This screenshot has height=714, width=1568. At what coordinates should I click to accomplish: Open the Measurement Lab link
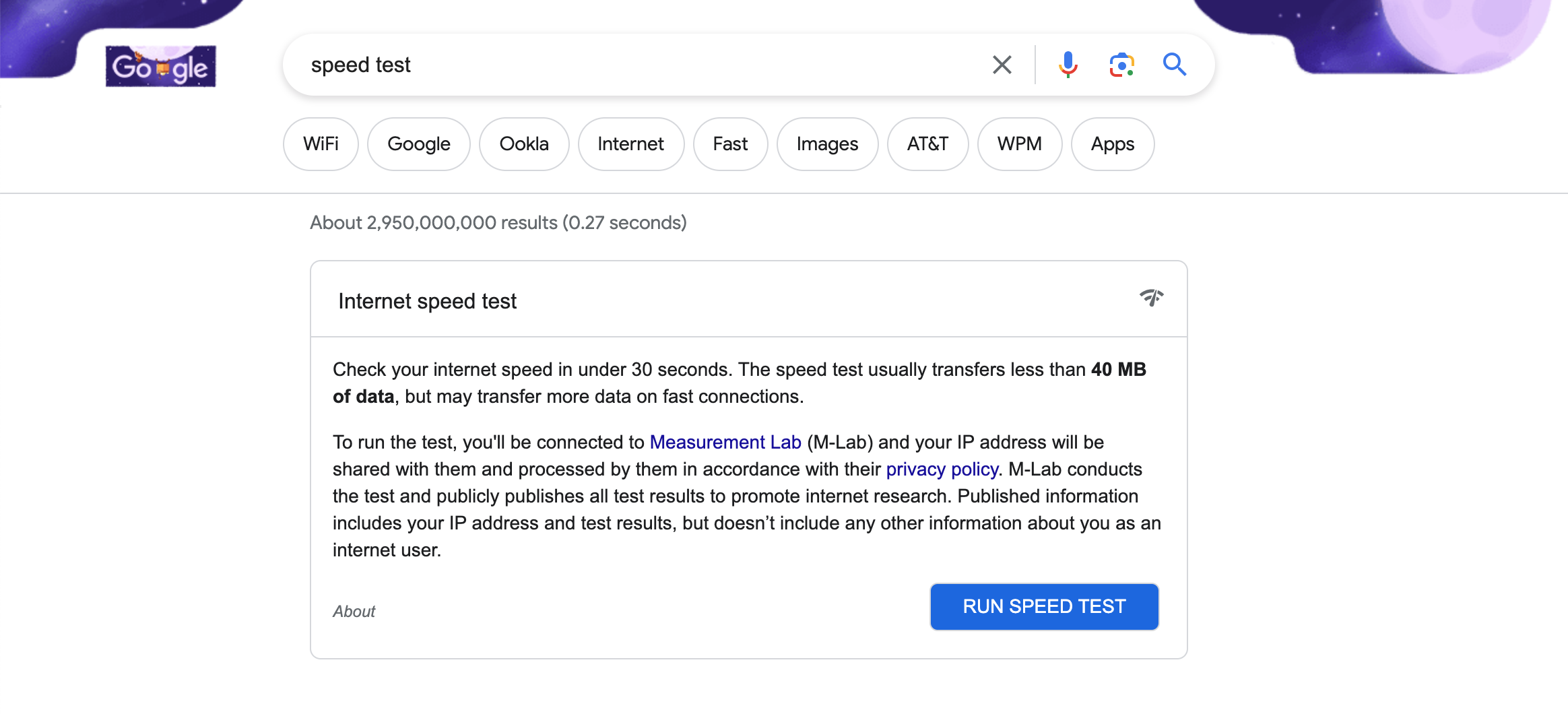[725, 442]
